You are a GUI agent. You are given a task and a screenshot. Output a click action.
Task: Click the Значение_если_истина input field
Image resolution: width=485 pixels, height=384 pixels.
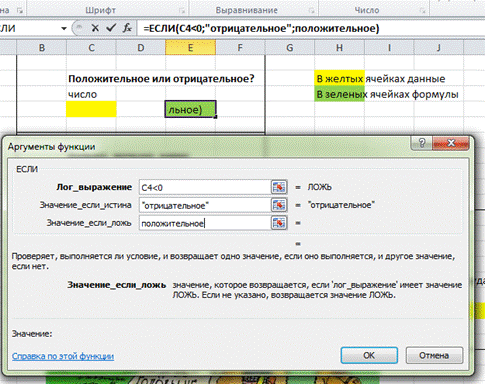pos(205,205)
